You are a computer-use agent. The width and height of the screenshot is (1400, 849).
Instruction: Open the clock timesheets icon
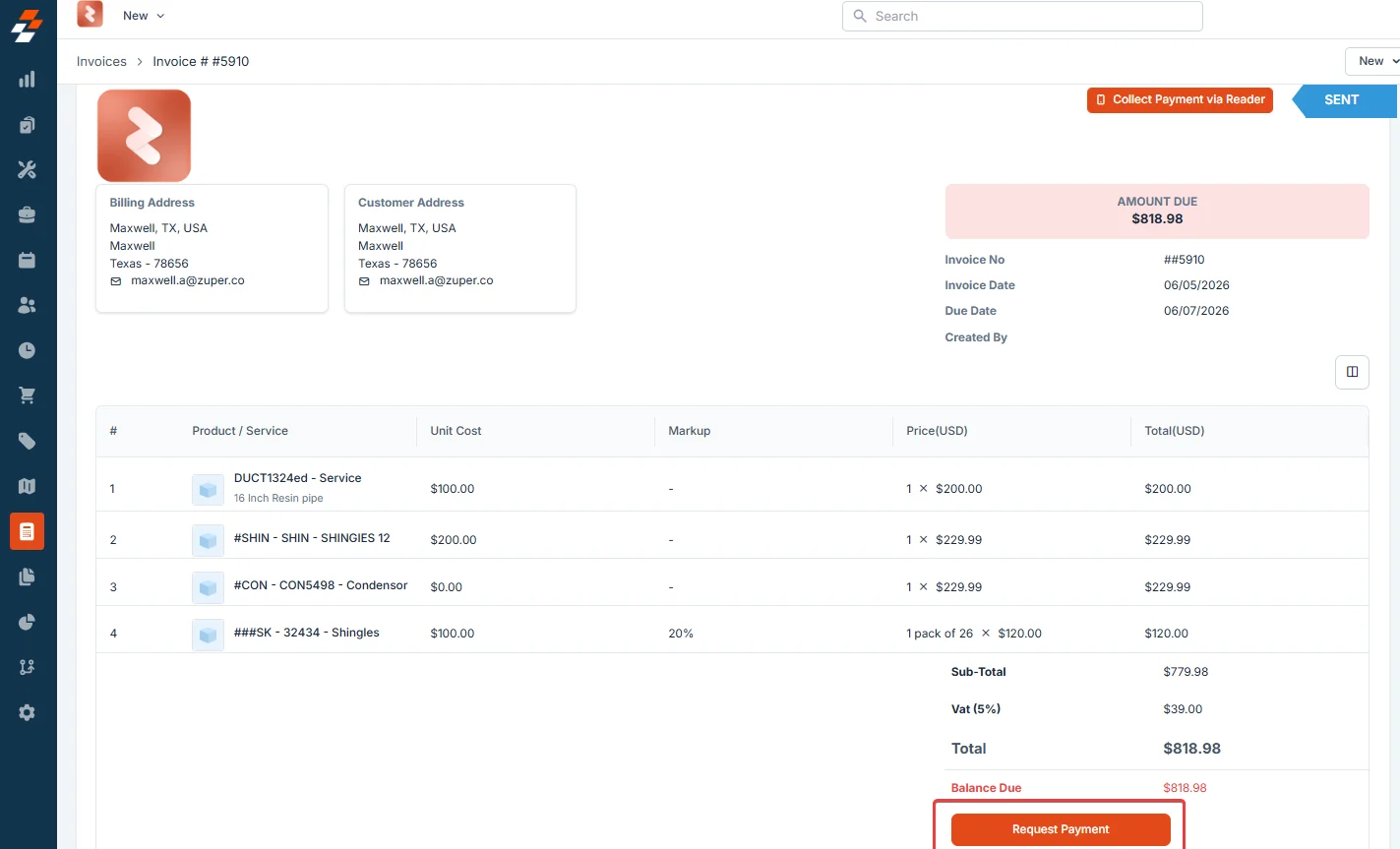(x=28, y=350)
